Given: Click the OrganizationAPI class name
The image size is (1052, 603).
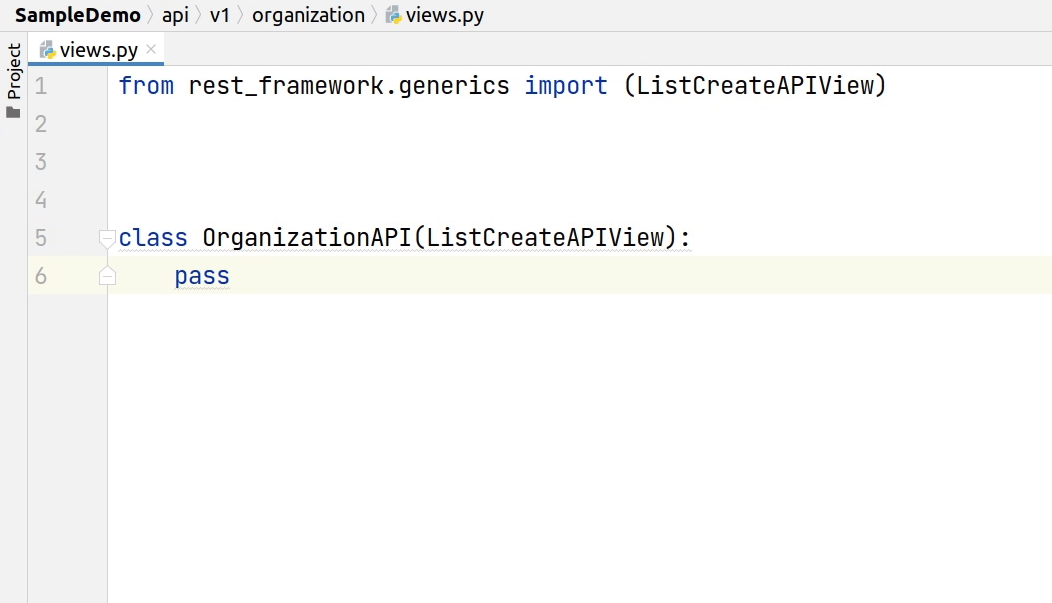Looking at the screenshot, I should coord(307,238).
